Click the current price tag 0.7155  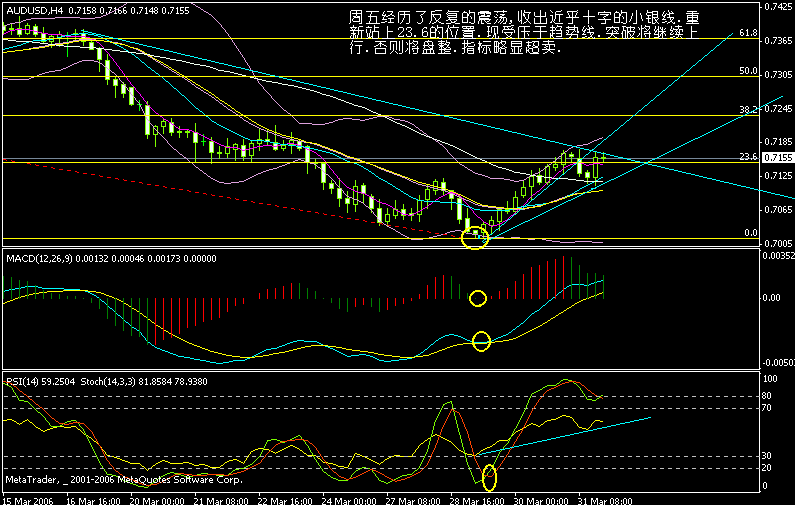coord(776,157)
